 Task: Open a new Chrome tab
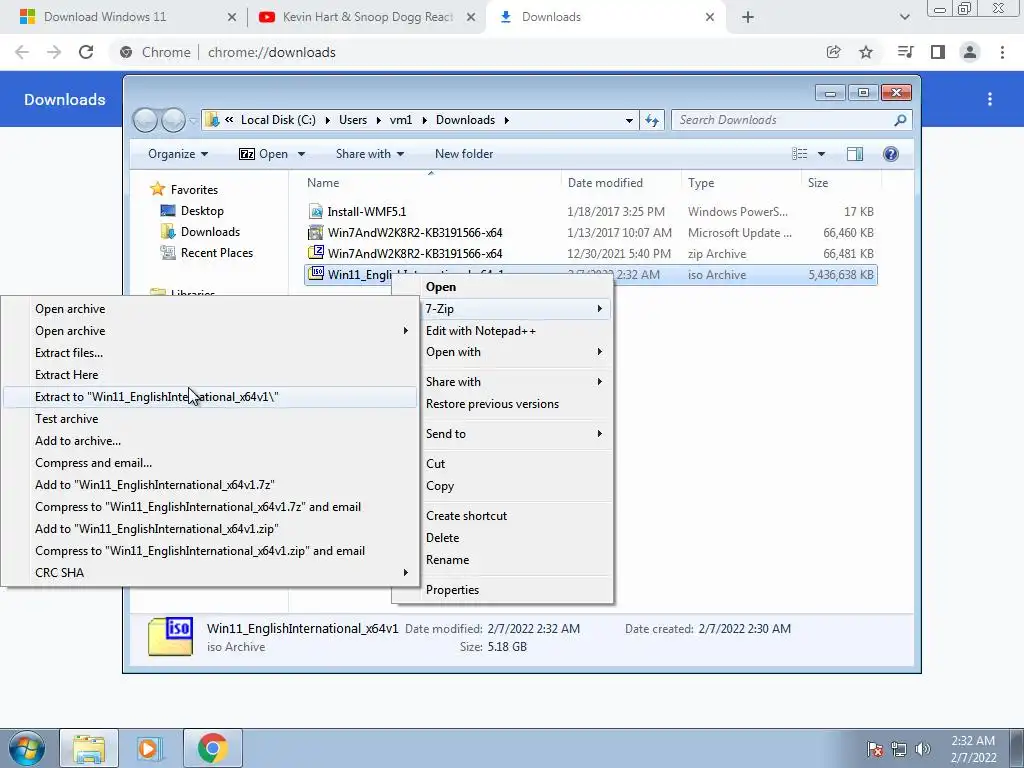748,18
